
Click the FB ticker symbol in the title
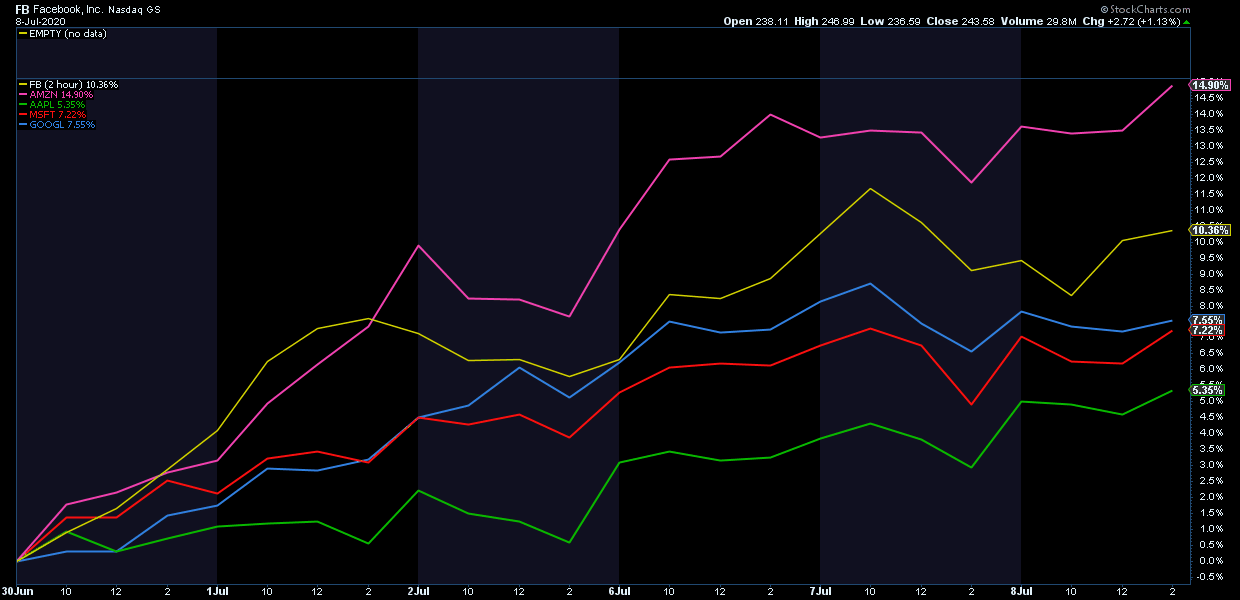[x=21, y=8]
